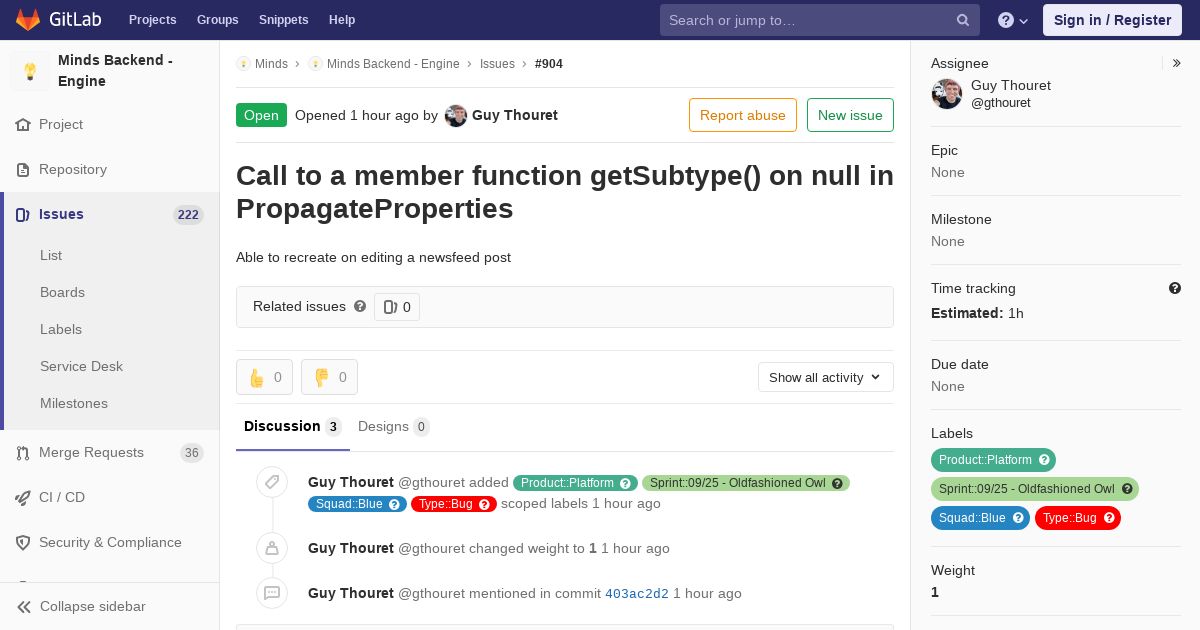Image resolution: width=1200 pixels, height=630 pixels.
Task: Click Guy Thouret's avatar beside Opened by
Action: [456, 116]
